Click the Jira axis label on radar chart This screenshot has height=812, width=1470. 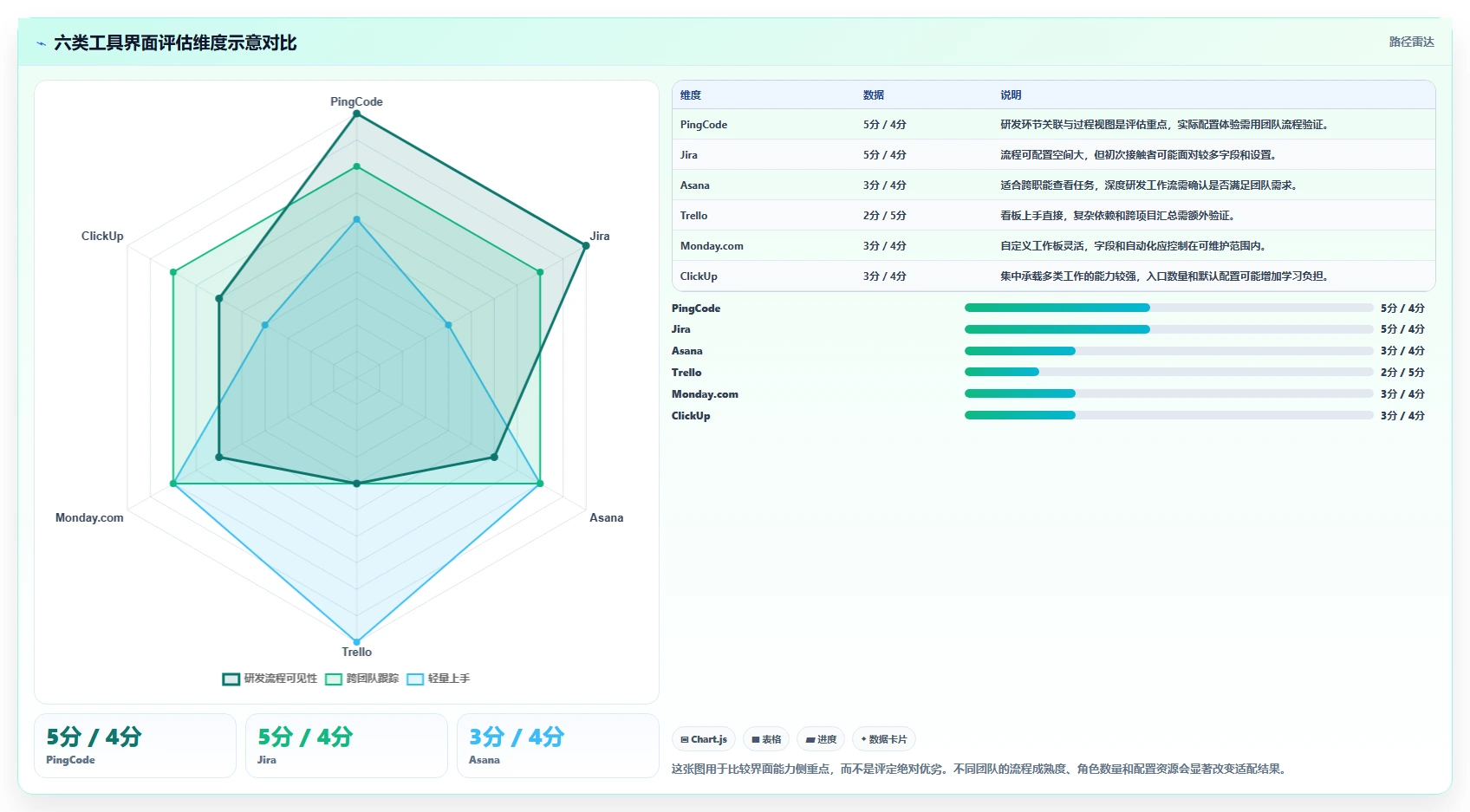click(600, 236)
